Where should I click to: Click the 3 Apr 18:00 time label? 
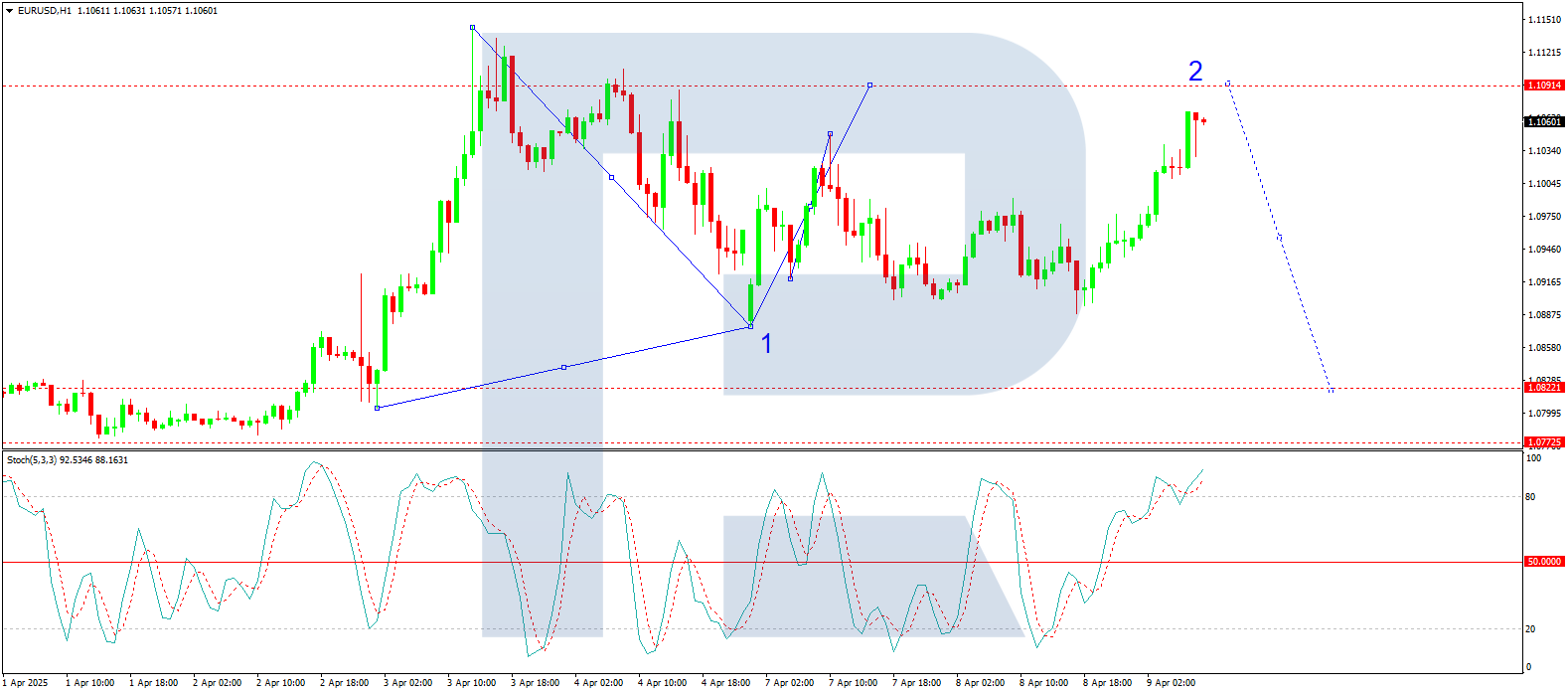(x=536, y=683)
